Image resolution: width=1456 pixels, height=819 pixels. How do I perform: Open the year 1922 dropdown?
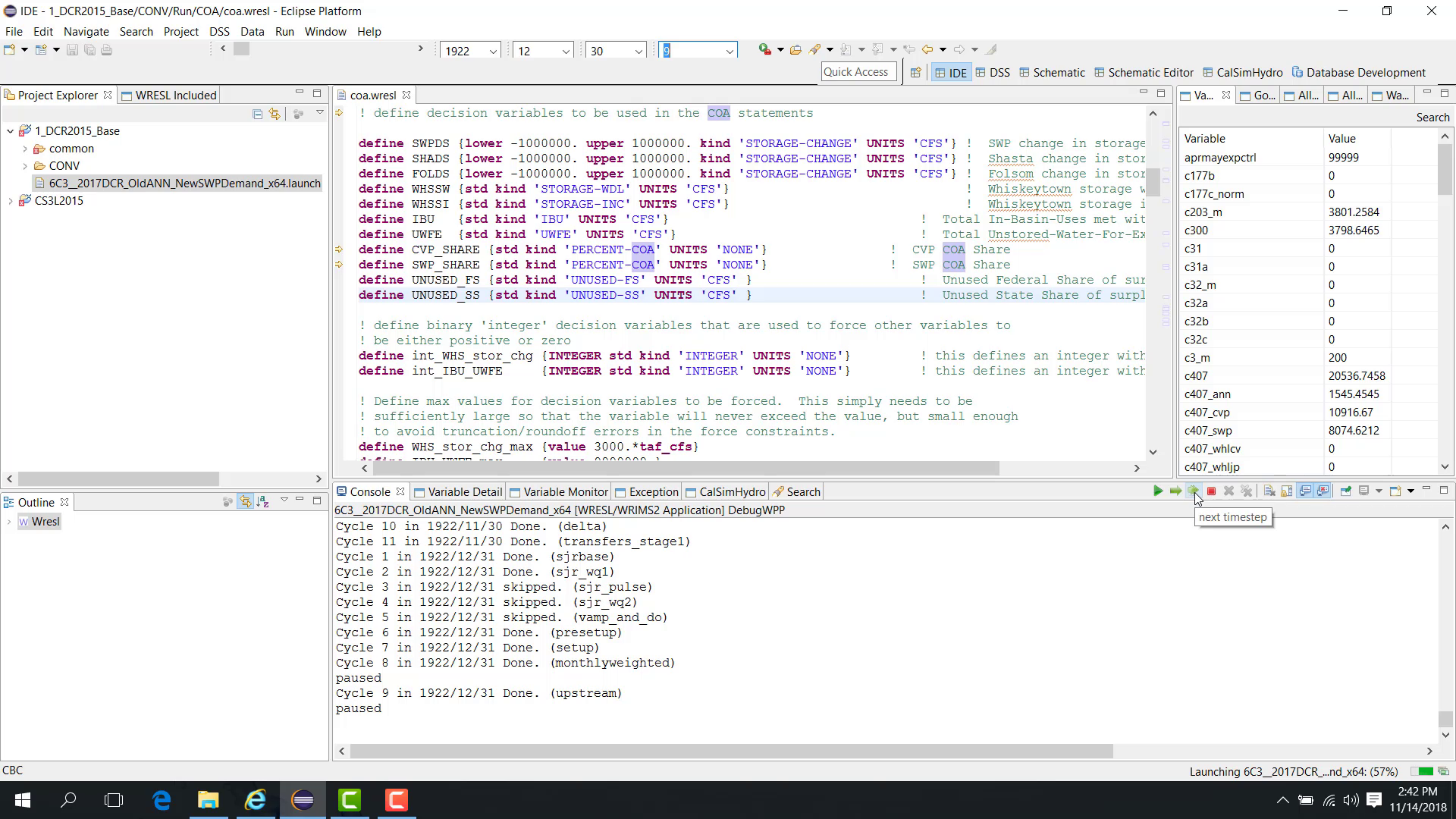[493, 51]
